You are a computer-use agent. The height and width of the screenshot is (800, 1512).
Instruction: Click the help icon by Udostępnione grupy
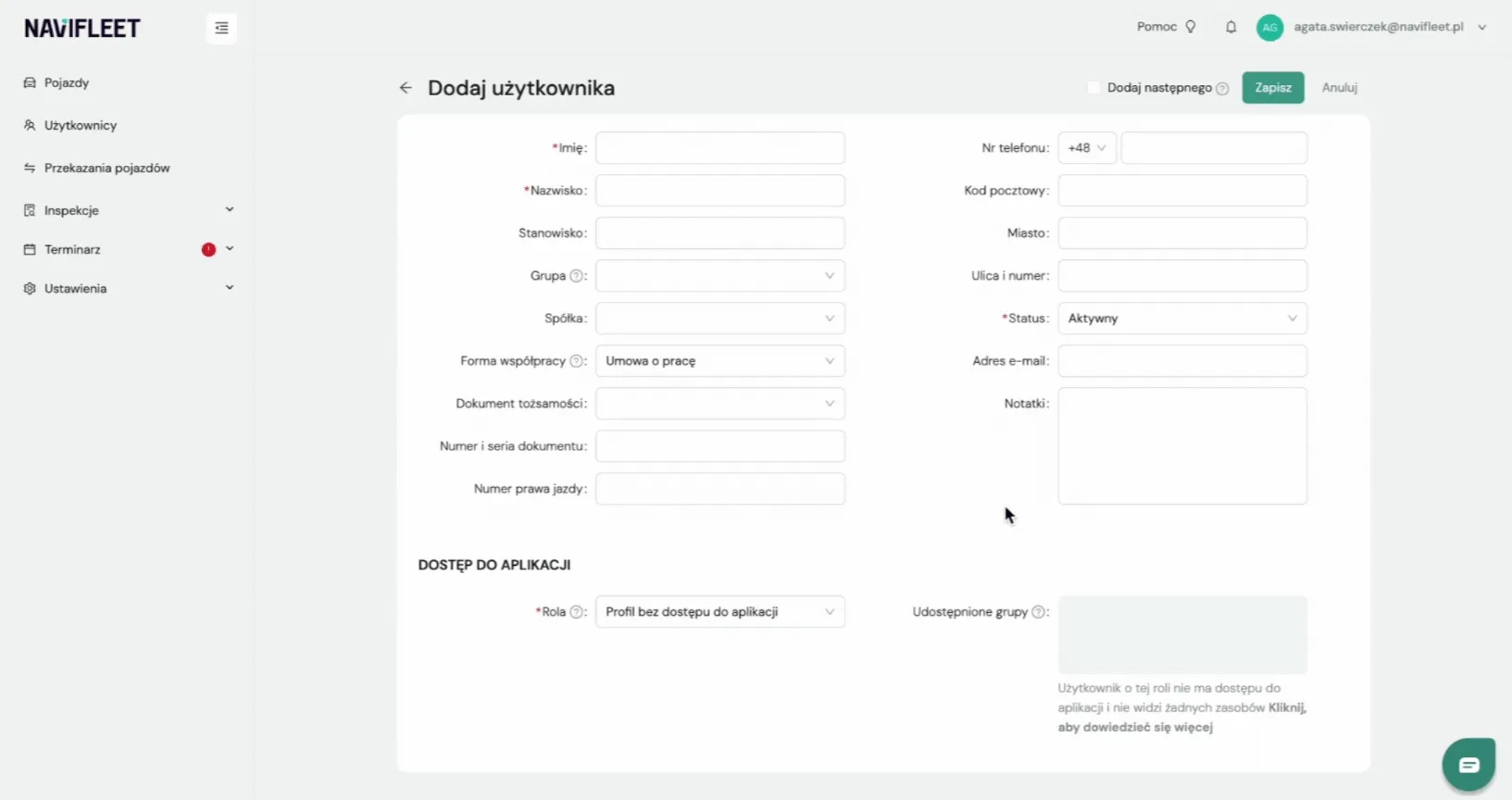click(x=1039, y=612)
